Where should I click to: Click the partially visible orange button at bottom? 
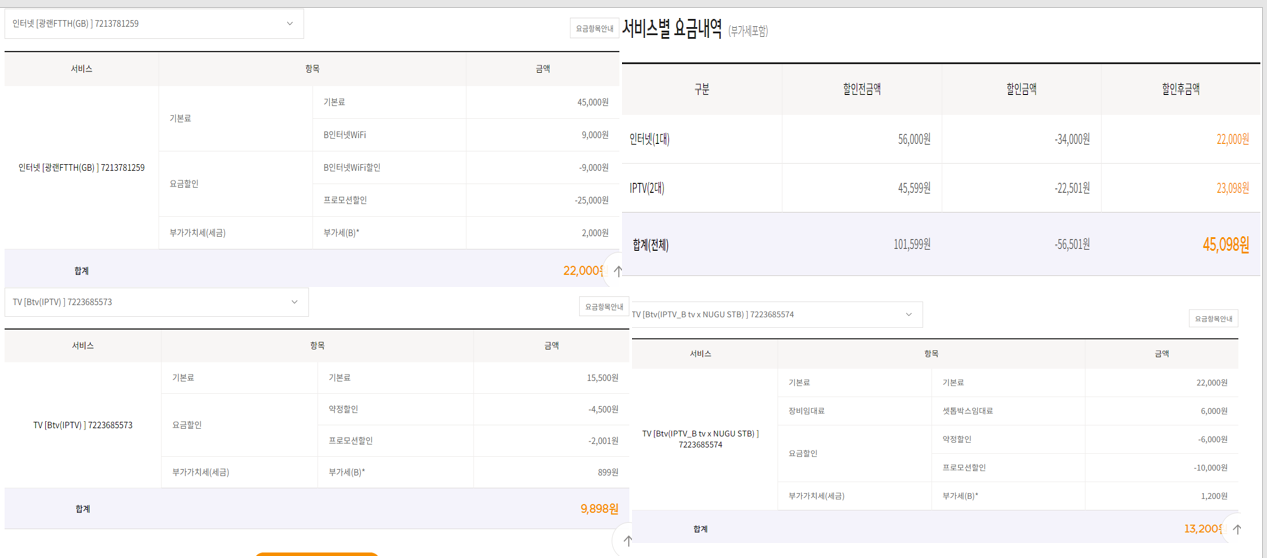click(316, 554)
